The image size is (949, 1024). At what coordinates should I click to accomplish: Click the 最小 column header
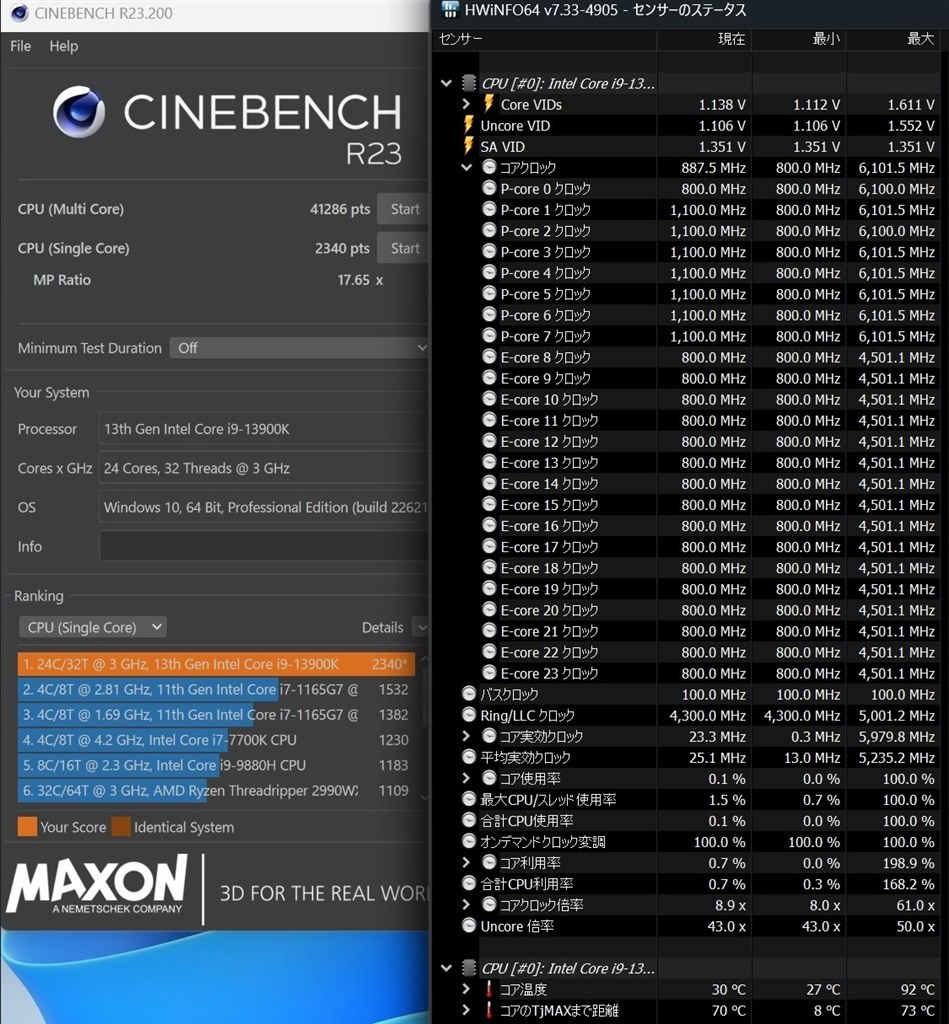pyautogui.click(x=799, y=39)
